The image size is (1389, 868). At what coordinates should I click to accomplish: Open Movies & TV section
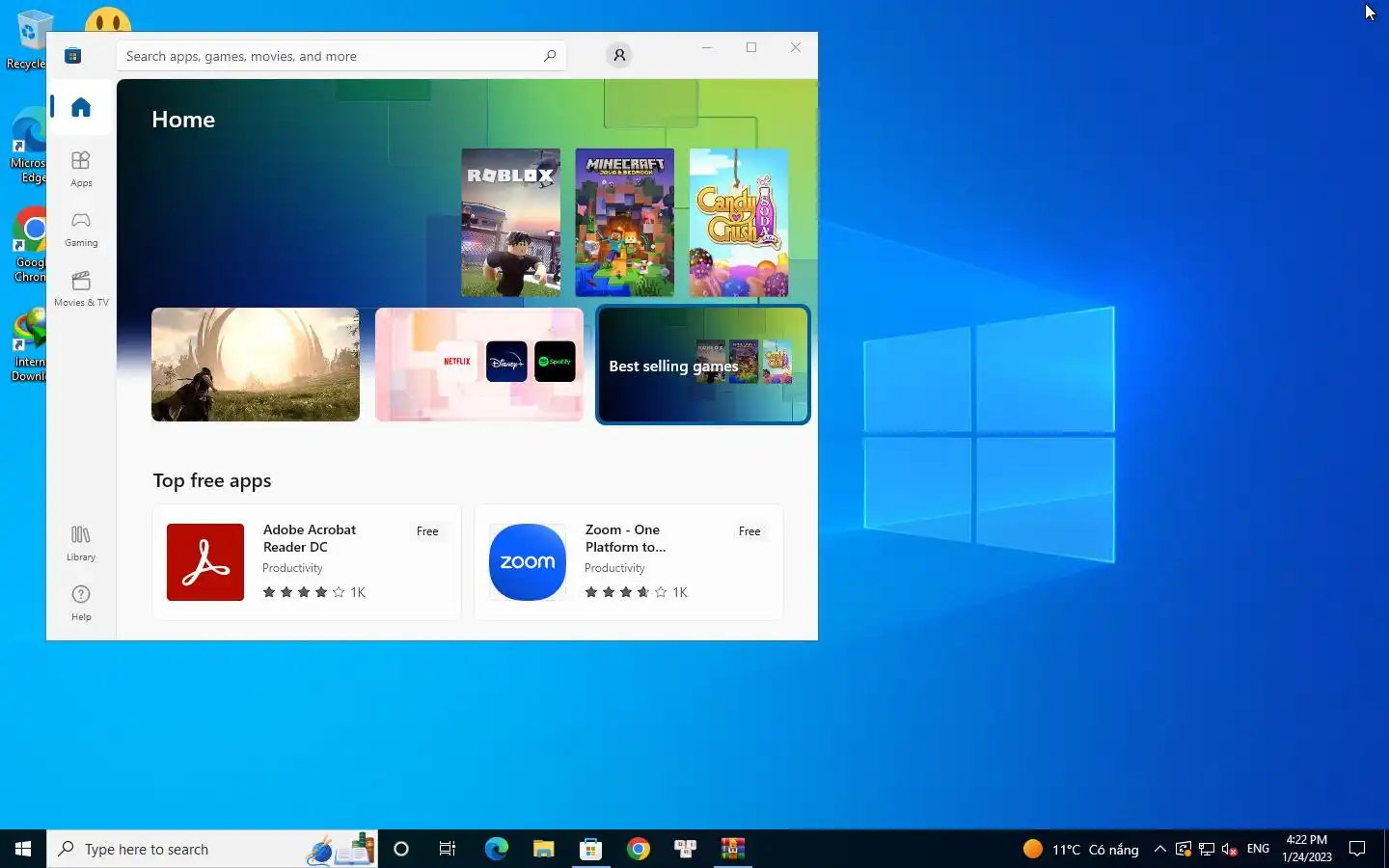[x=81, y=289]
